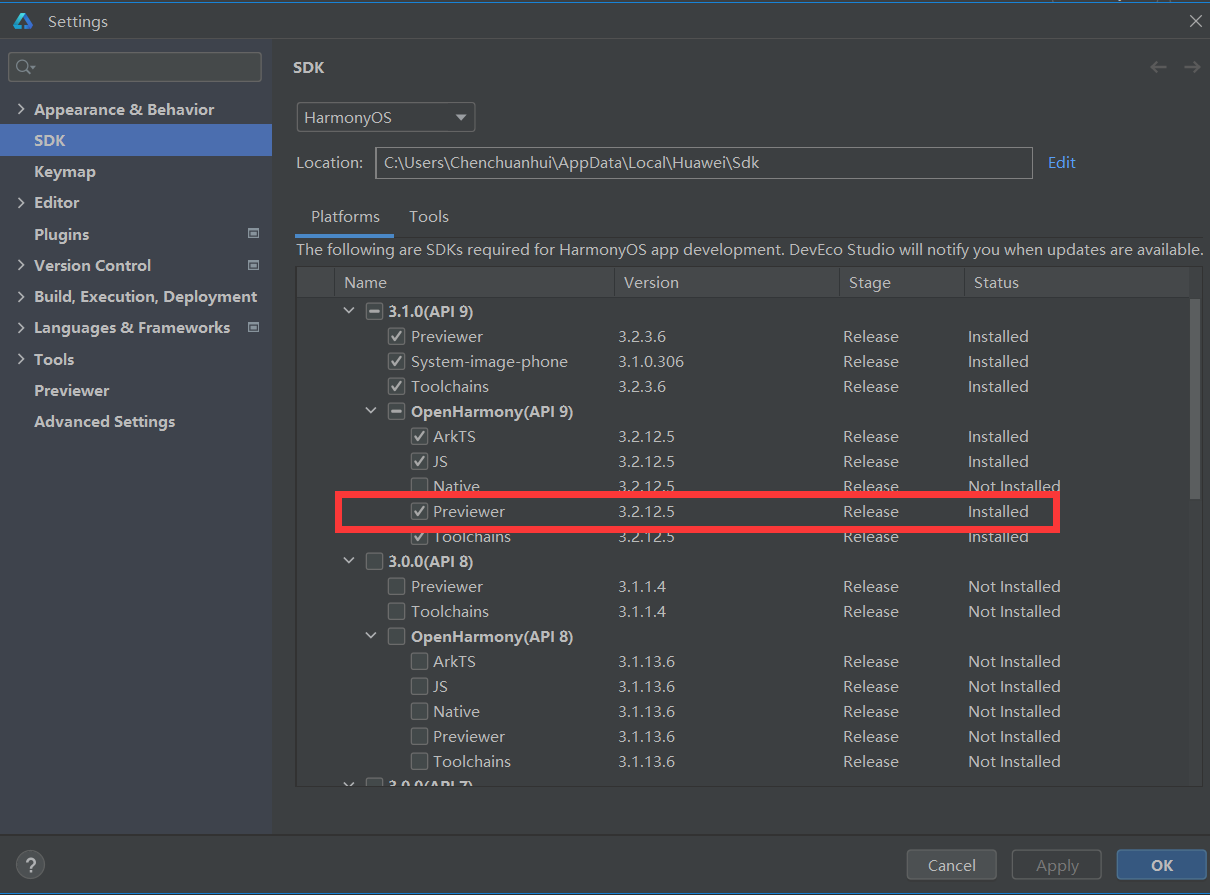Click project-level icon beside Plugins
The width and height of the screenshot is (1210, 895).
(253, 234)
